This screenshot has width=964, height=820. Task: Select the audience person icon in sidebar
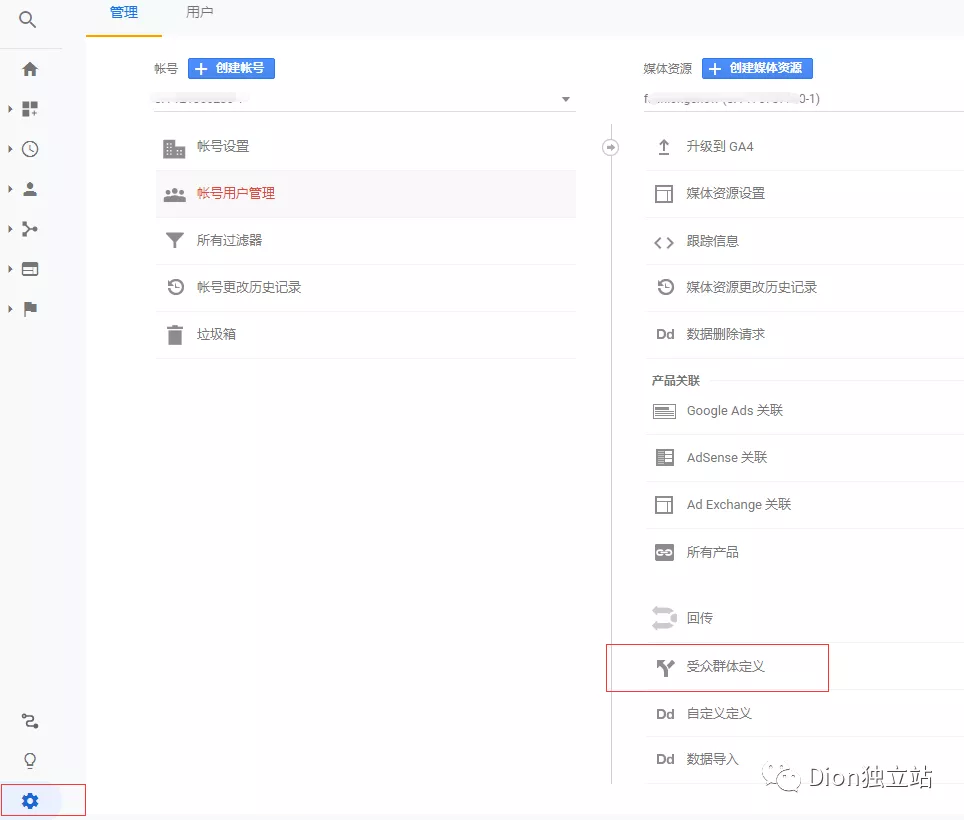(x=31, y=189)
